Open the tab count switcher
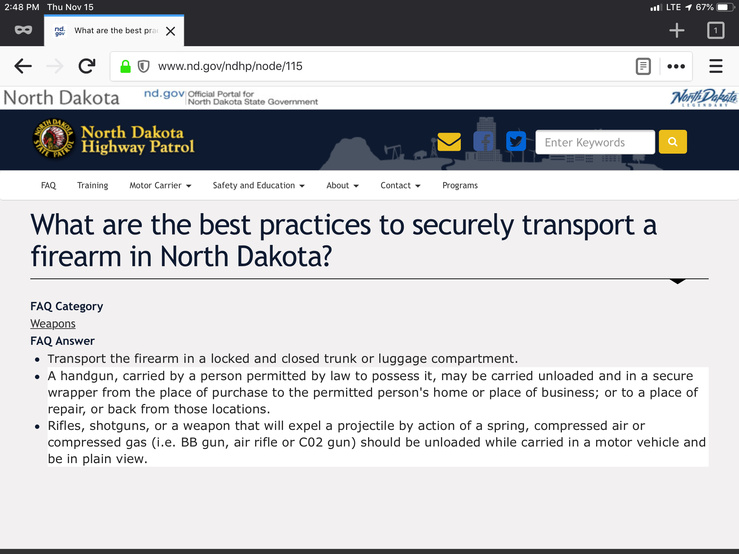This screenshot has height=554, width=739. coord(715,31)
